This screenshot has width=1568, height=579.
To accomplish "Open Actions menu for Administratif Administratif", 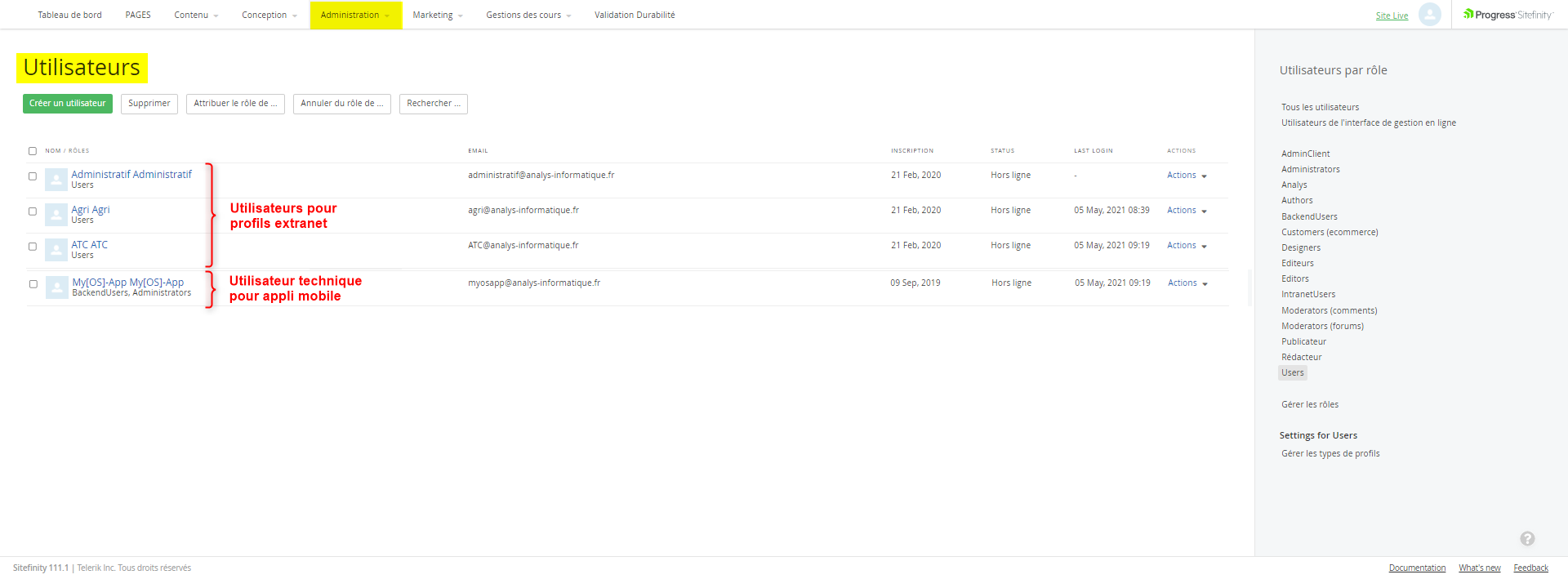I will tap(1187, 176).
